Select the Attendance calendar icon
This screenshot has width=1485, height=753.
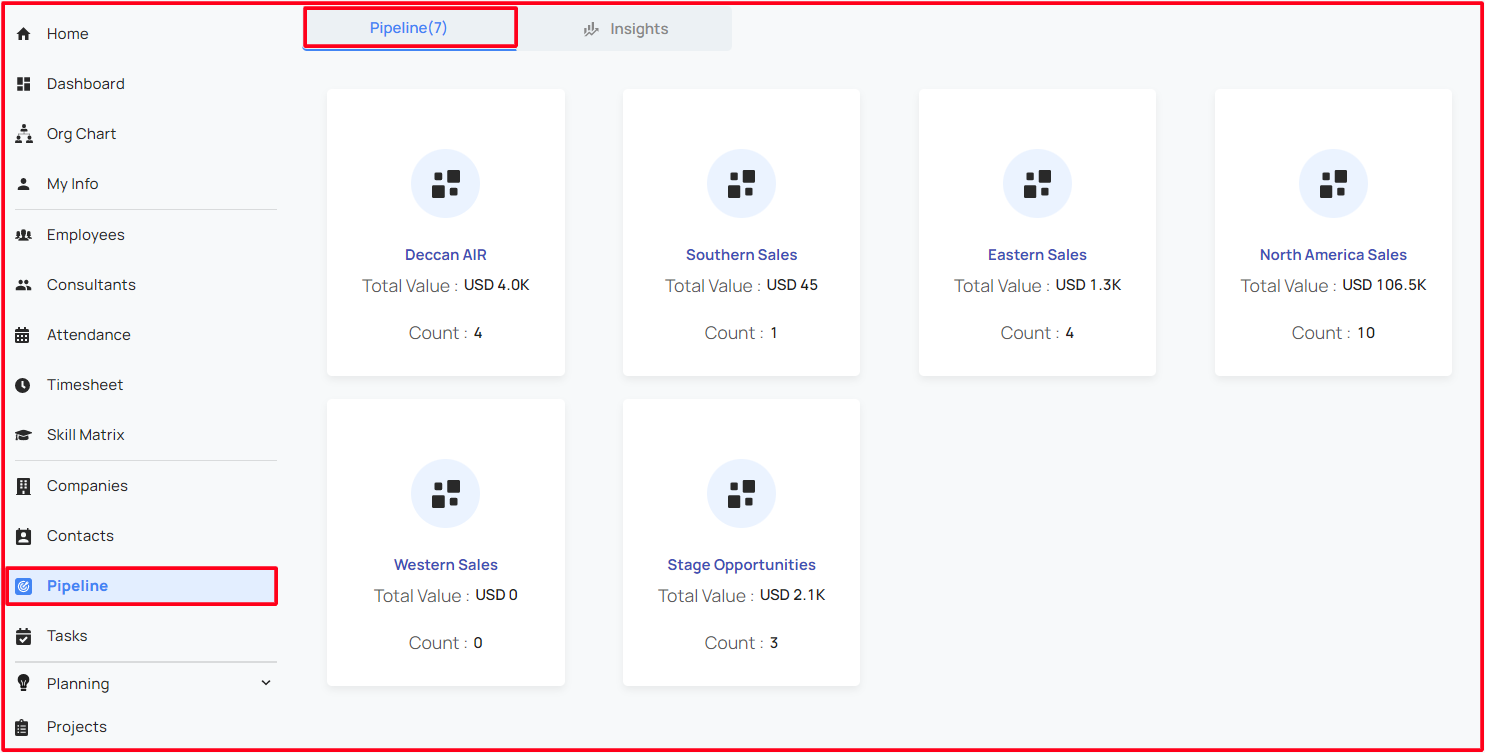pos(23,335)
